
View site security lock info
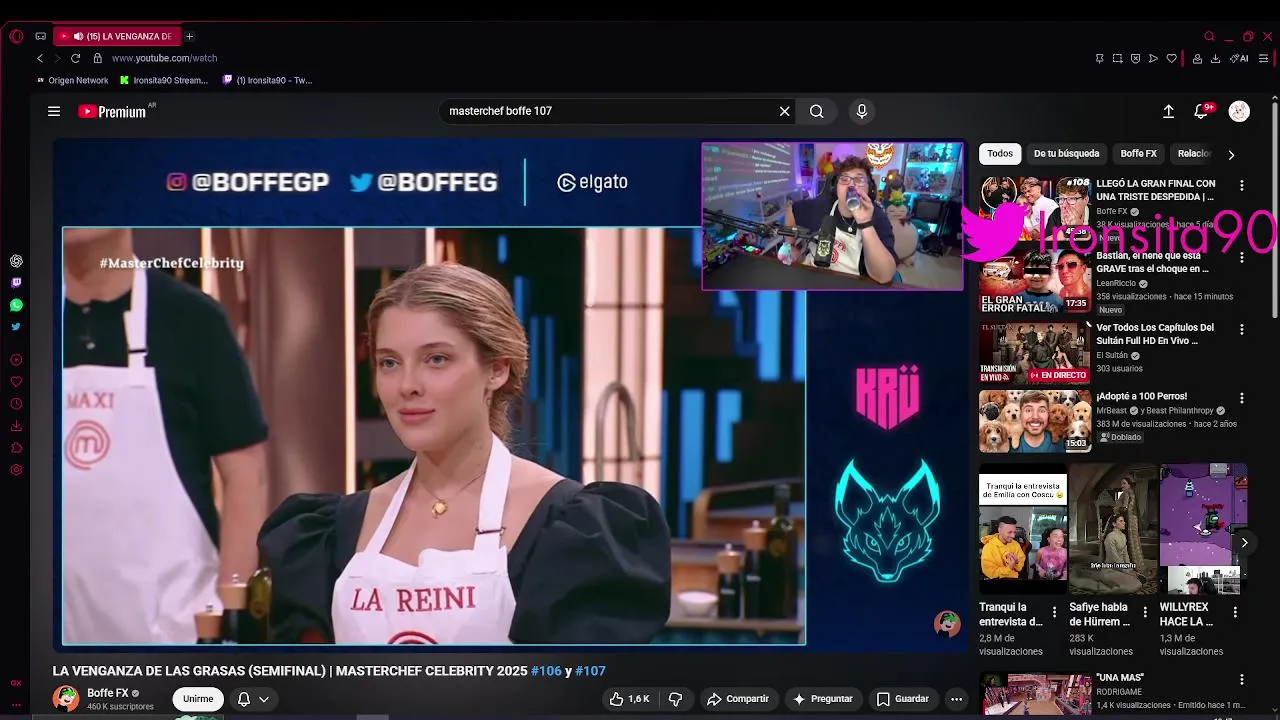(x=97, y=58)
